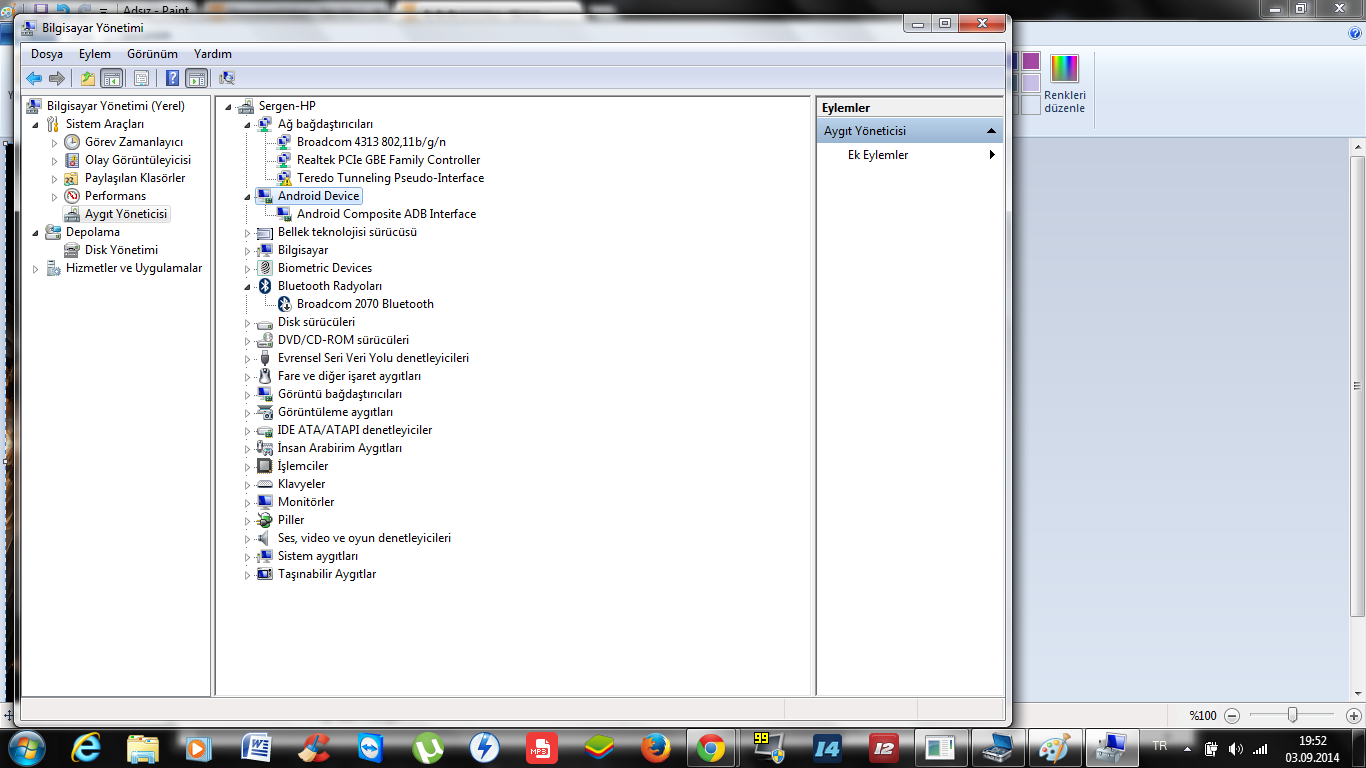Collapse the Ağ bağdaştırıcıları category
The image size is (1366, 768).
[248, 124]
